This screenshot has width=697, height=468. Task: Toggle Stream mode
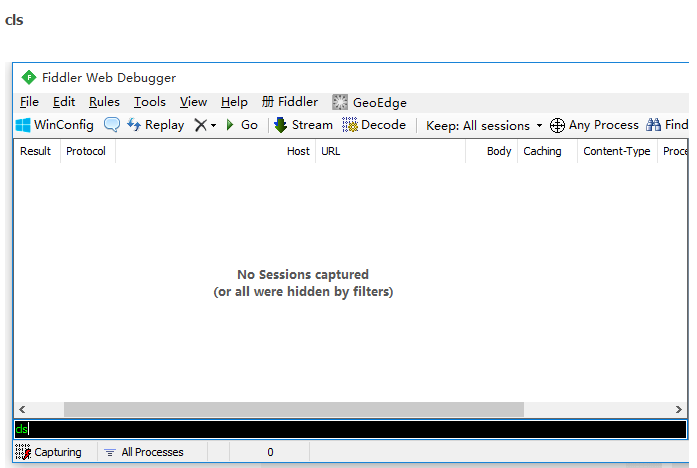[x=303, y=125]
